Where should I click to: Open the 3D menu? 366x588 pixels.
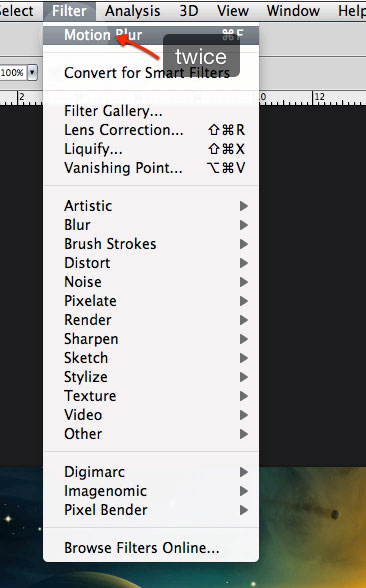pos(189,11)
